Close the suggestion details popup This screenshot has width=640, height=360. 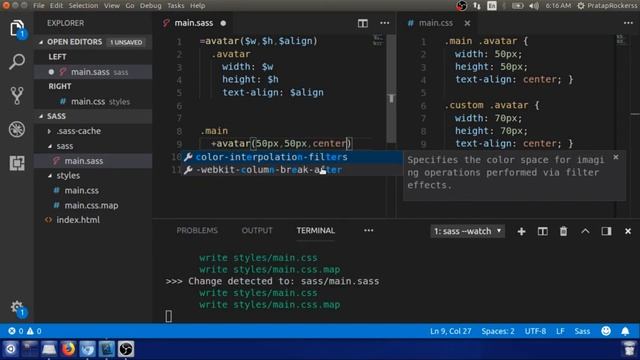coord(616,157)
